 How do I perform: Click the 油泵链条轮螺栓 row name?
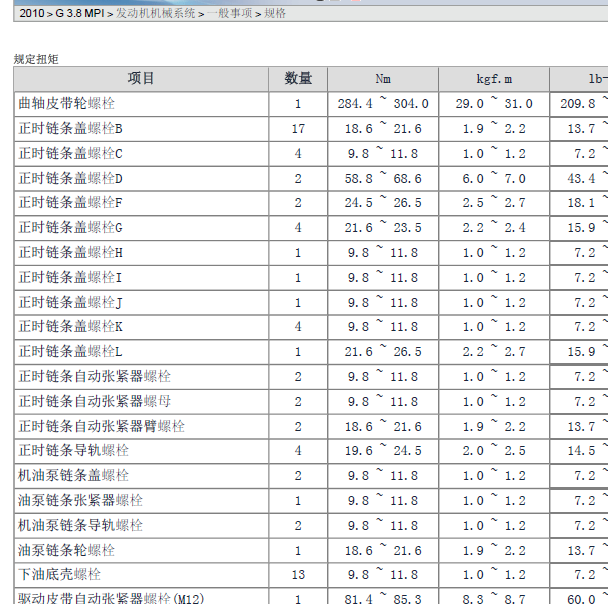pyautogui.click(x=66, y=551)
